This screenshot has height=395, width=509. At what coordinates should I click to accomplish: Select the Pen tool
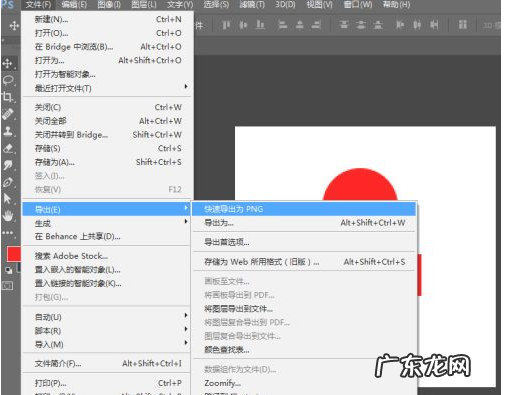click(x=8, y=182)
